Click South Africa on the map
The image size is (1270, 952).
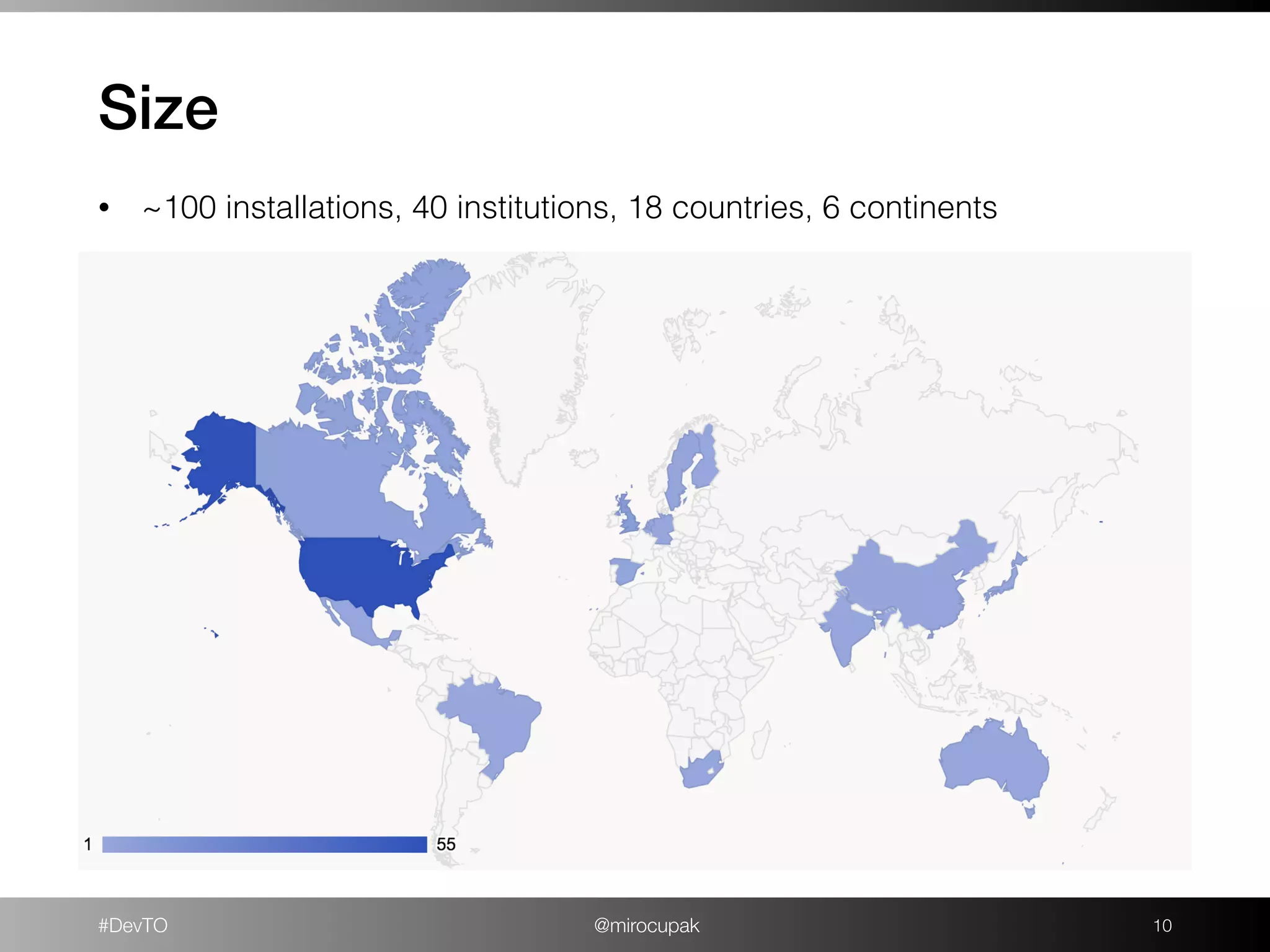click(x=701, y=772)
